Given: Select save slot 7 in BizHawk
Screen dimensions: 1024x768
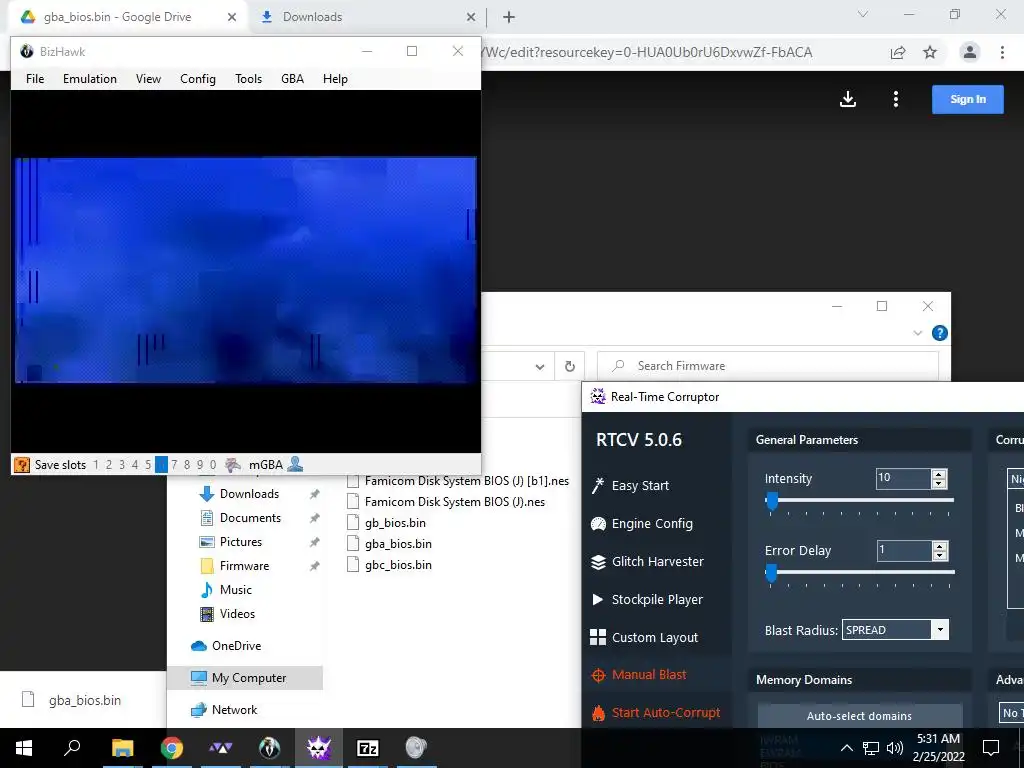Looking at the screenshot, I should click(174, 465).
